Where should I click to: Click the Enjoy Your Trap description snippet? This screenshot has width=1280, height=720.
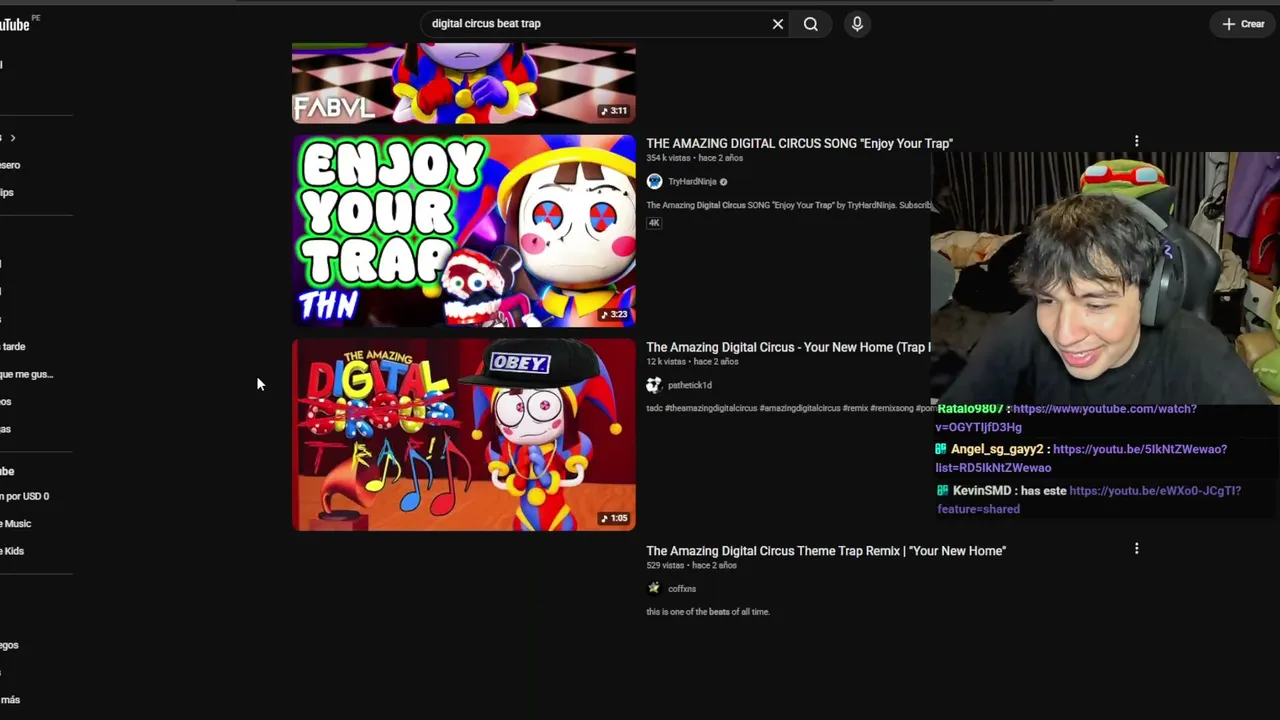click(x=789, y=205)
